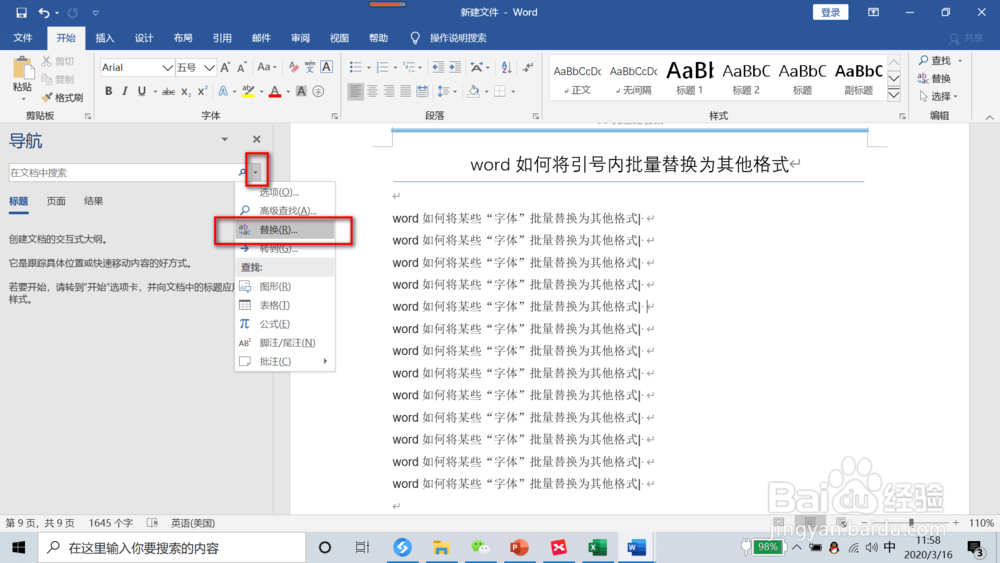The height and width of the screenshot is (563, 1000).
Task: Choose 替换(R)... from the dropdown menu
Action: [x=285, y=230]
